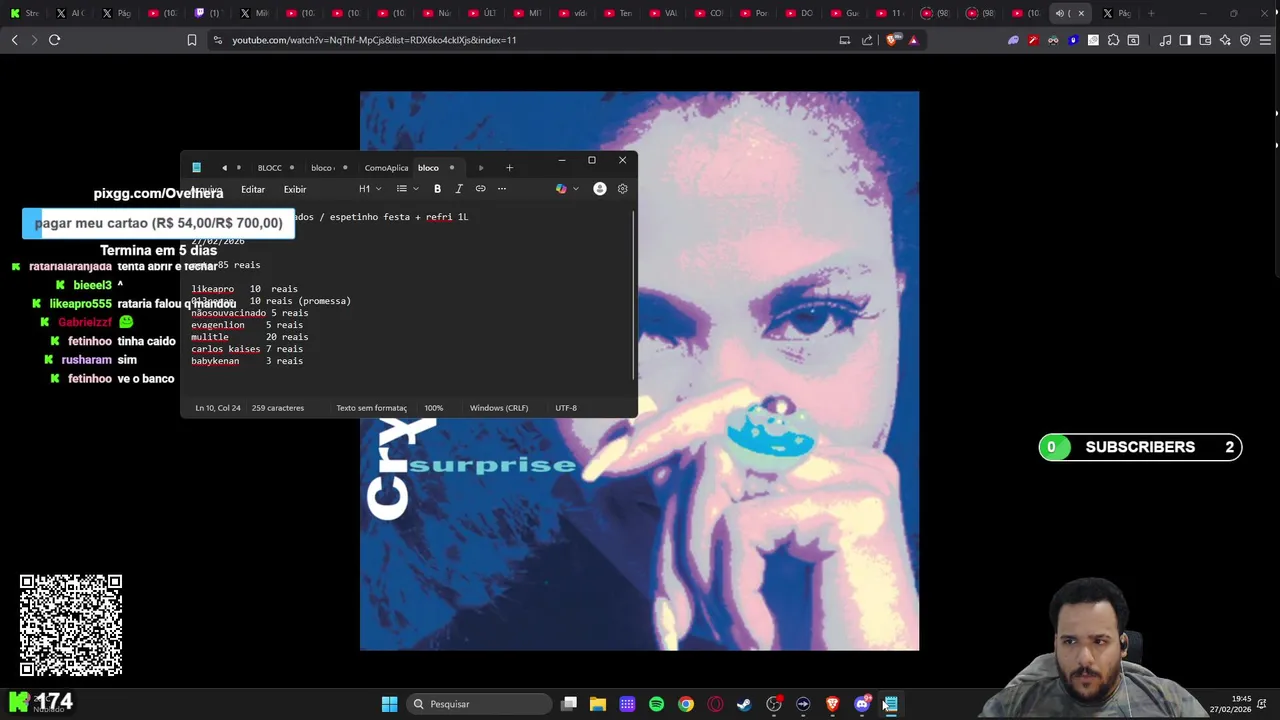1280x720 pixels.
Task: Open the Brave wallet icon
Action: [x=1205, y=40]
